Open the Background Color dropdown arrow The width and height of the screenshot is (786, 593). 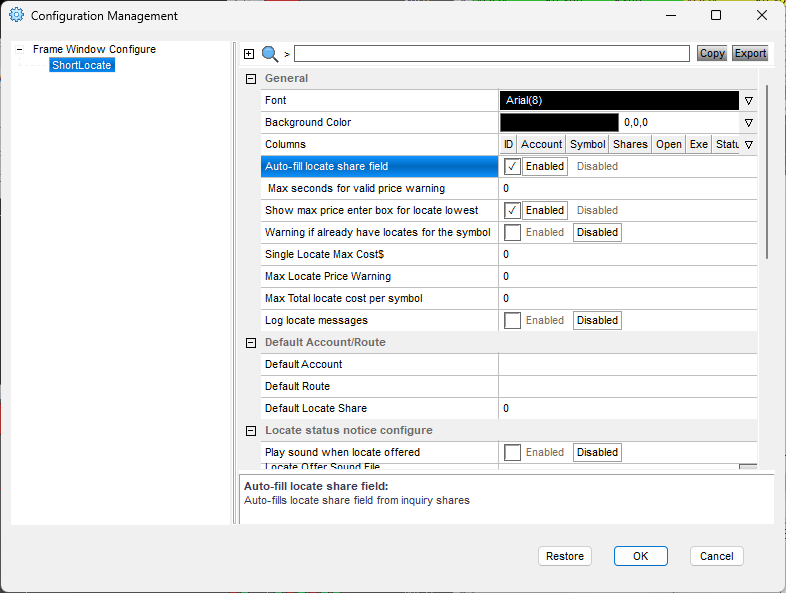(x=748, y=123)
